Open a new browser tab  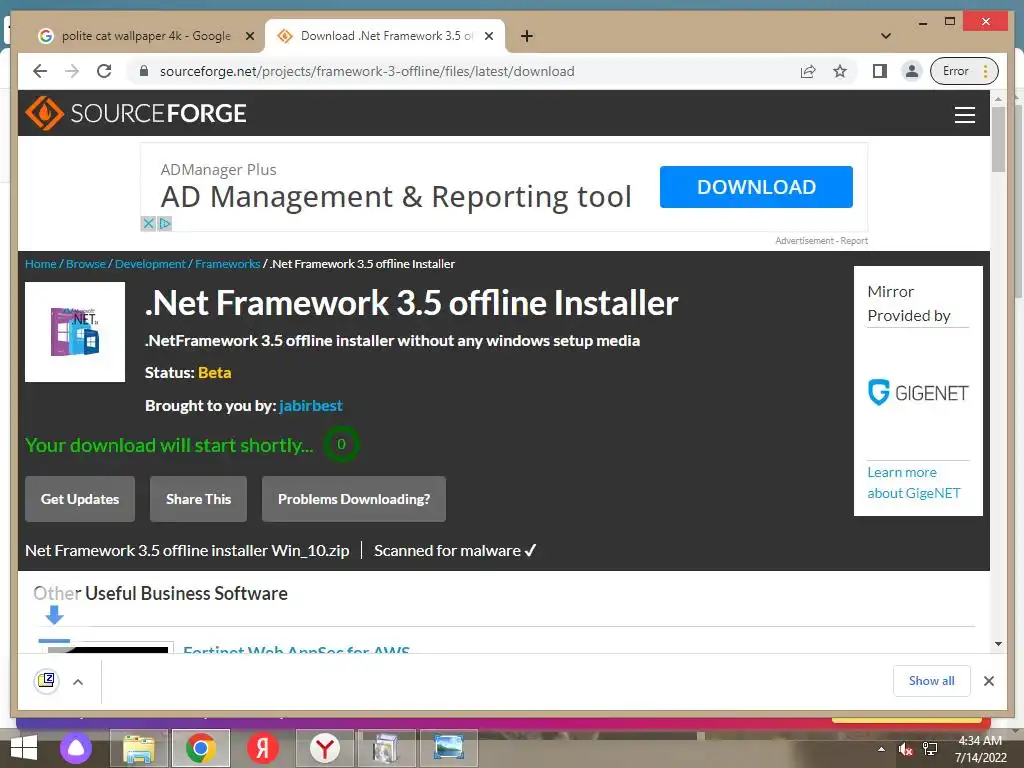(526, 36)
